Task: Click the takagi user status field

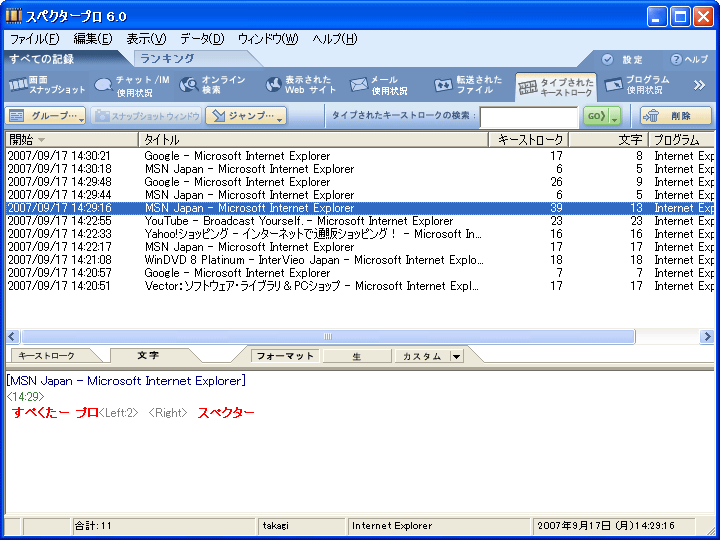Action: point(301,526)
